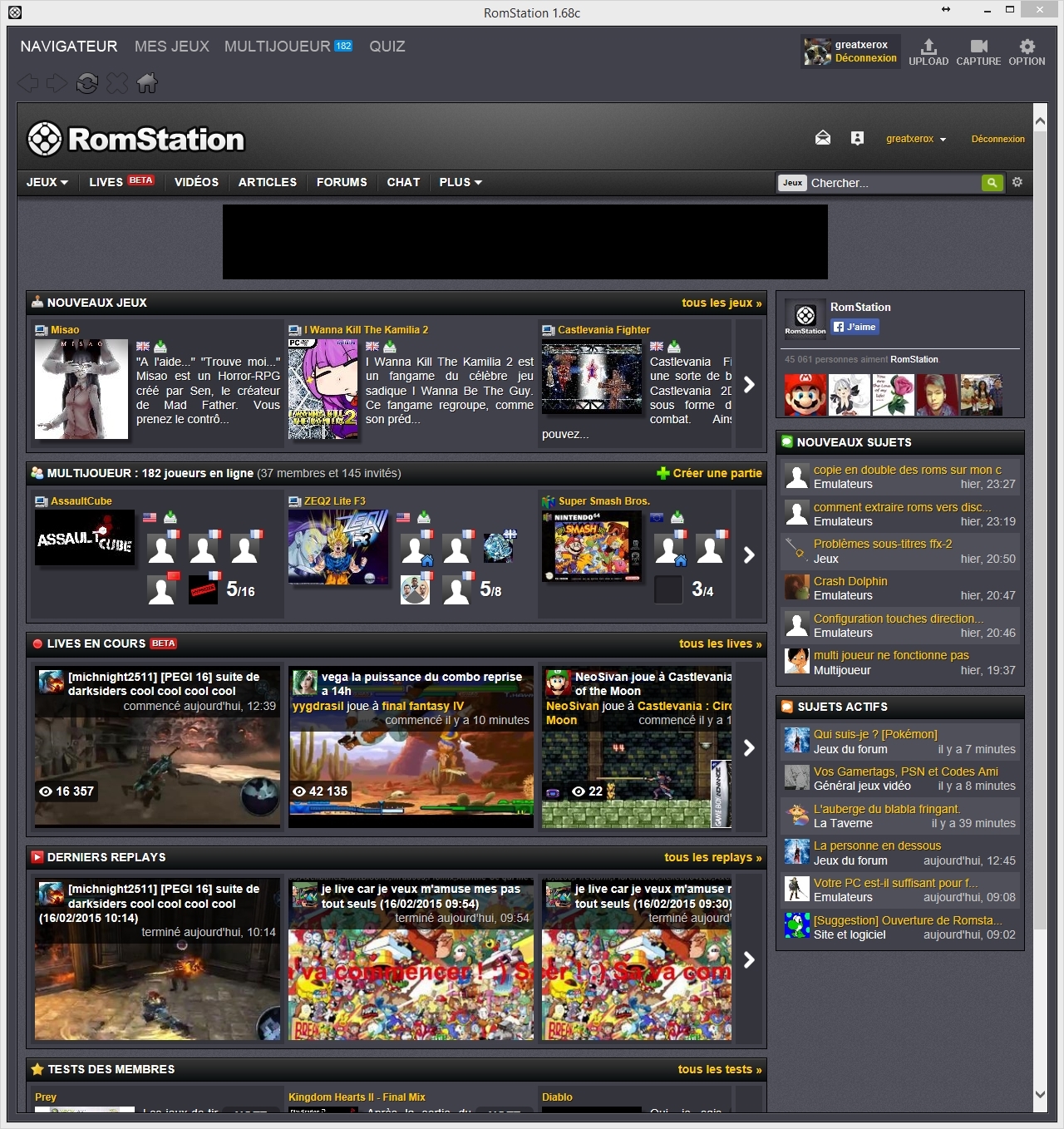Go to the home page icon
1064x1129 pixels.
click(147, 83)
